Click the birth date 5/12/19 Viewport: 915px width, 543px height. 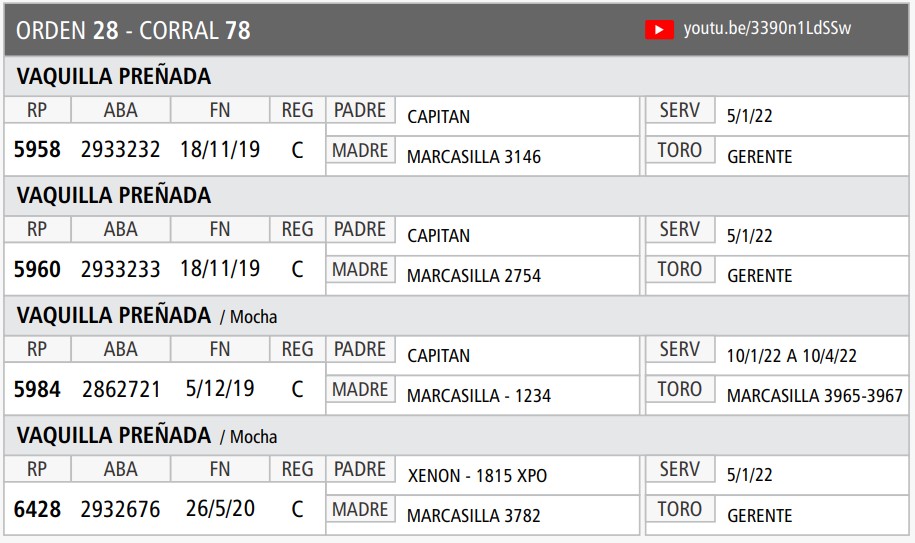220,389
